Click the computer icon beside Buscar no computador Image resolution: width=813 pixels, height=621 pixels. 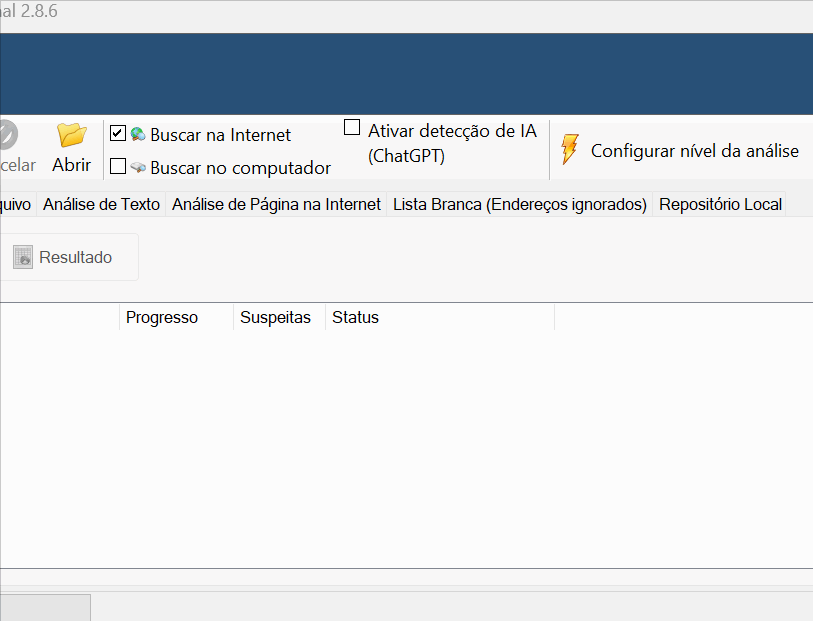pos(138,167)
